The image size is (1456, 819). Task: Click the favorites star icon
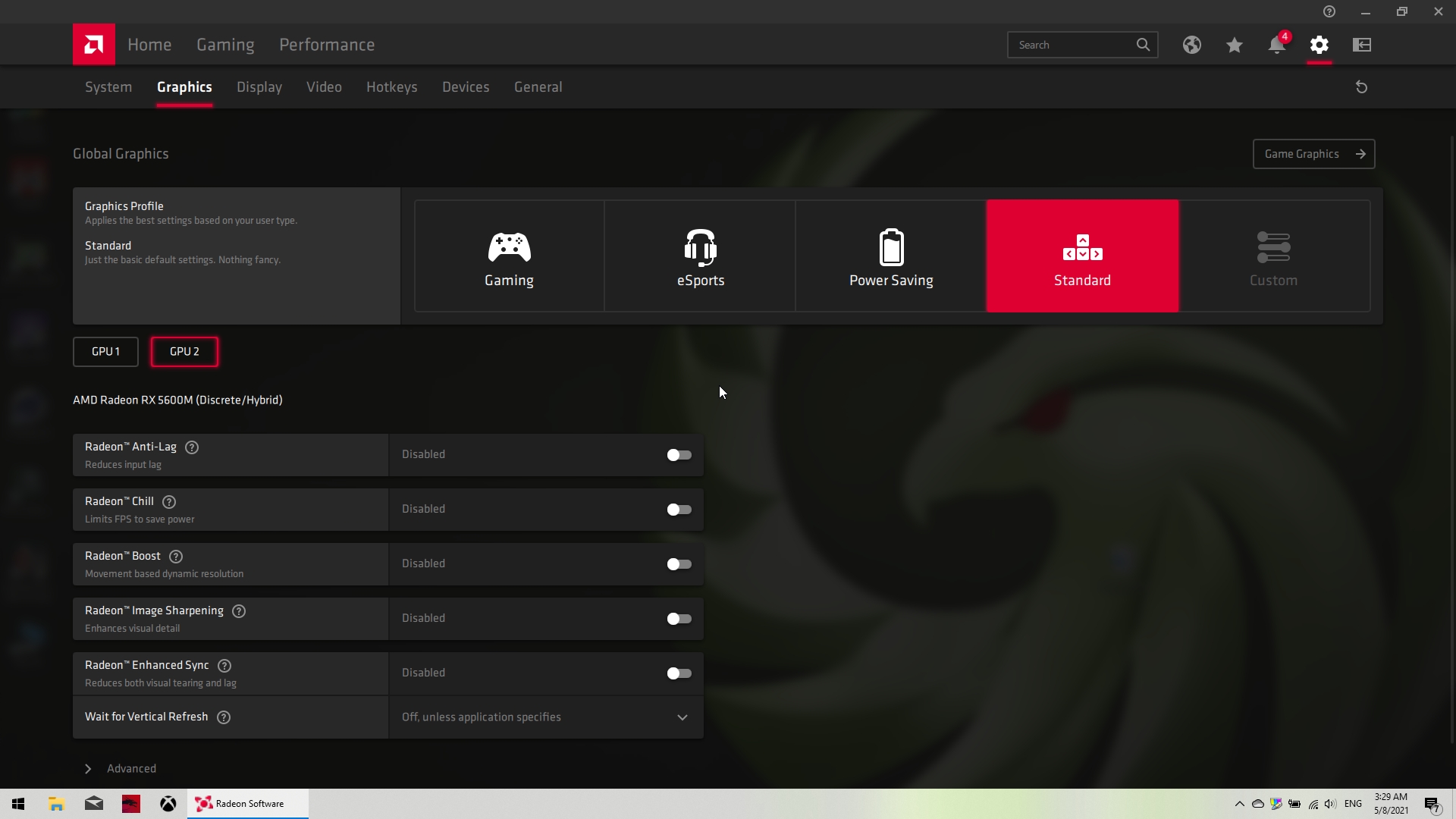(x=1234, y=45)
